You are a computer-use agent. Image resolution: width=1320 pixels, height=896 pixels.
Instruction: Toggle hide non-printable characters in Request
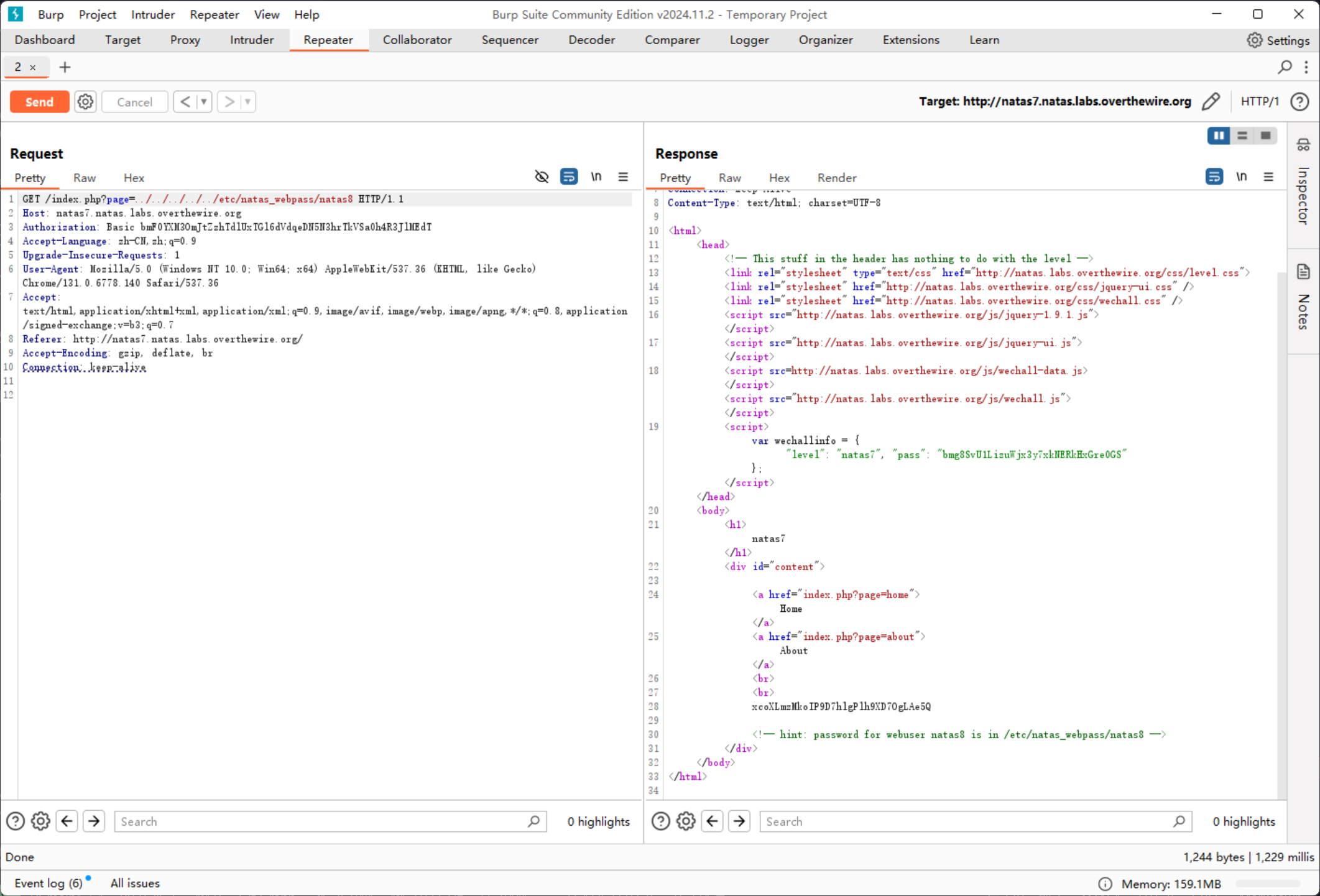point(542,177)
